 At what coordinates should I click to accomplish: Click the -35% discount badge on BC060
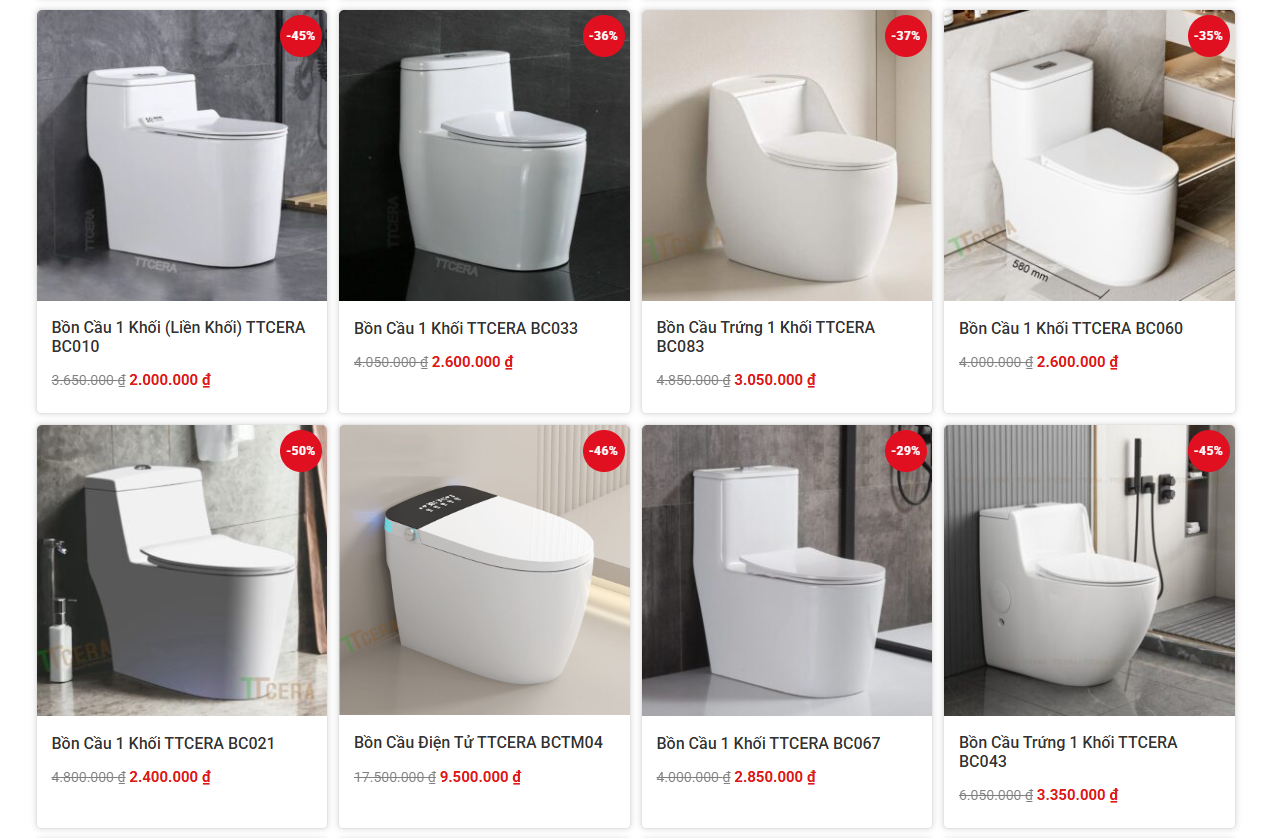point(1209,36)
